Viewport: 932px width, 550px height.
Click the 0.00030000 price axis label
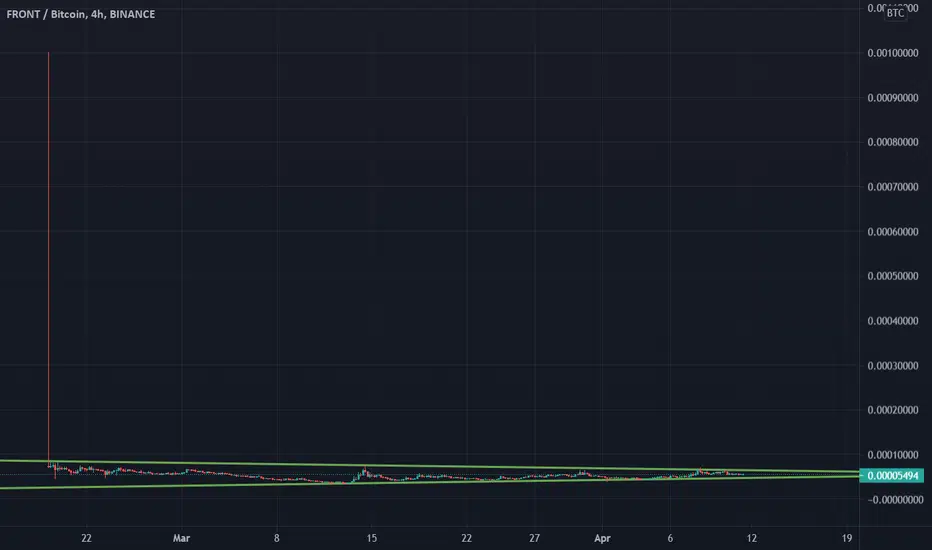pos(893,366)
